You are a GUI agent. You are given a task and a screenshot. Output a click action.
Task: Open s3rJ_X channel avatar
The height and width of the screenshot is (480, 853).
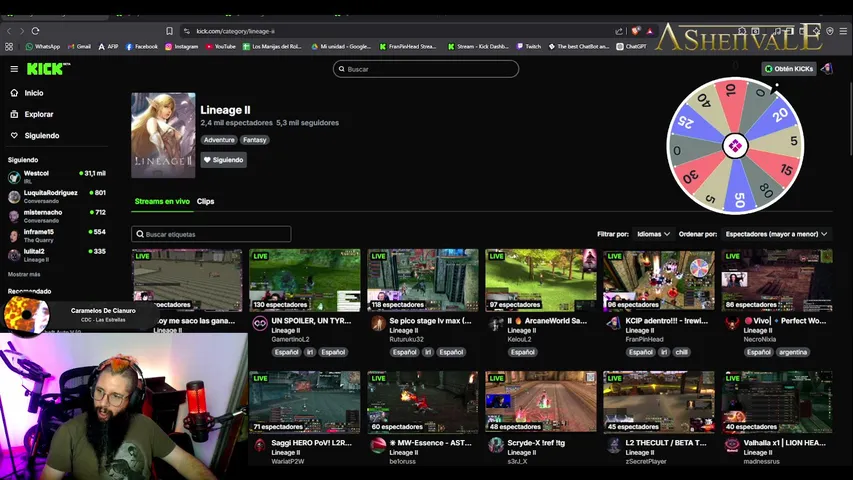click(x=496, y=445)
